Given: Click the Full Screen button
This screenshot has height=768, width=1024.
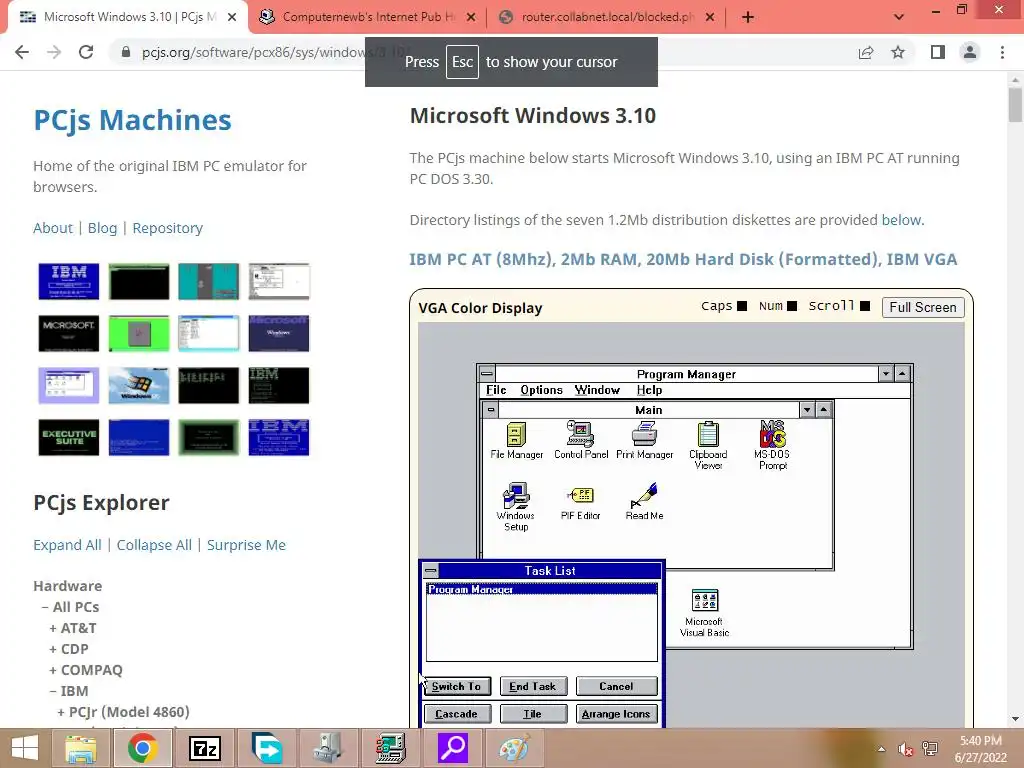Looking at the screenshot, I should [923, 307].
